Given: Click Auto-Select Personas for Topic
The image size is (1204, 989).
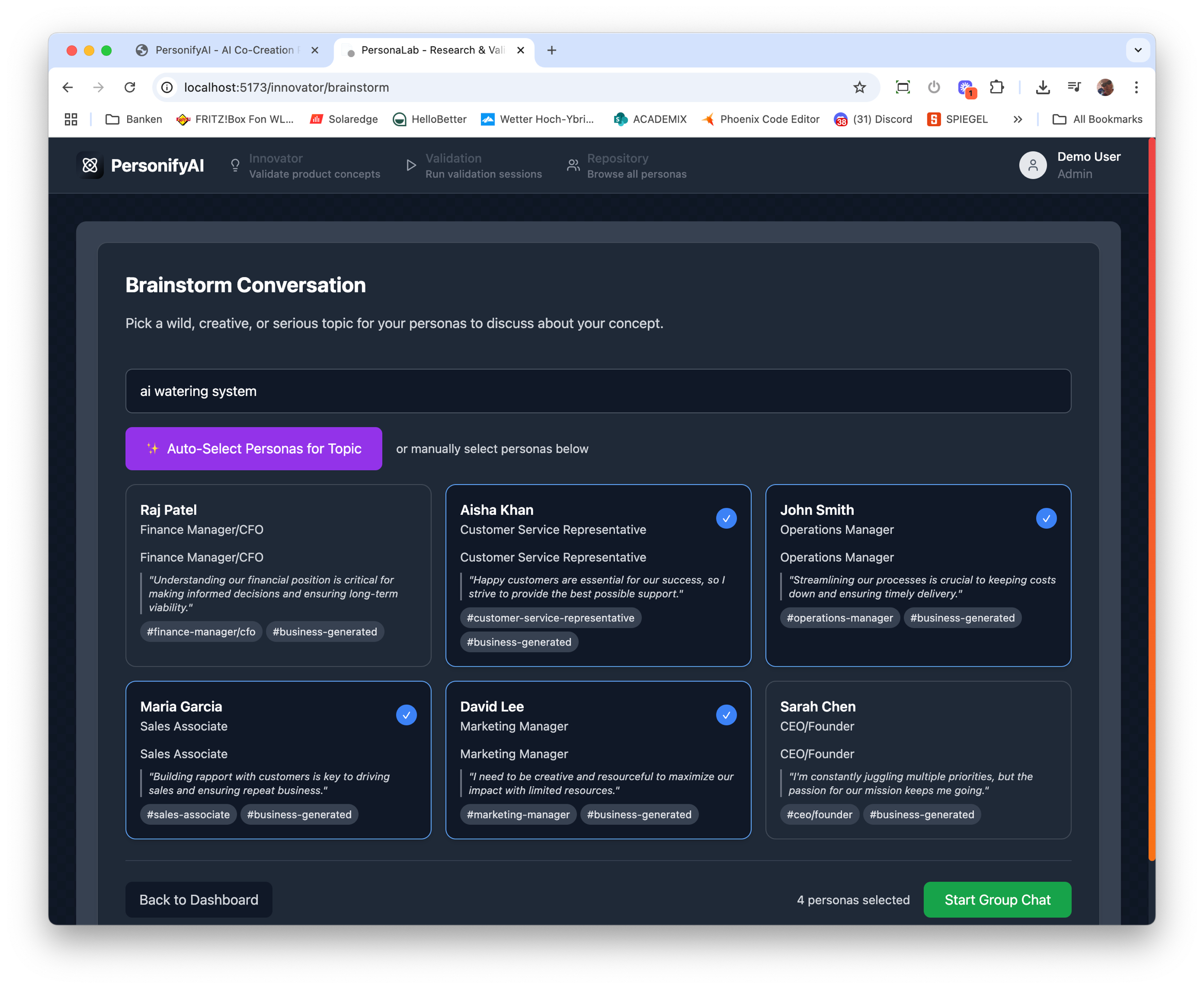Looking at the screenshot, I should click(x=253, y=449).
